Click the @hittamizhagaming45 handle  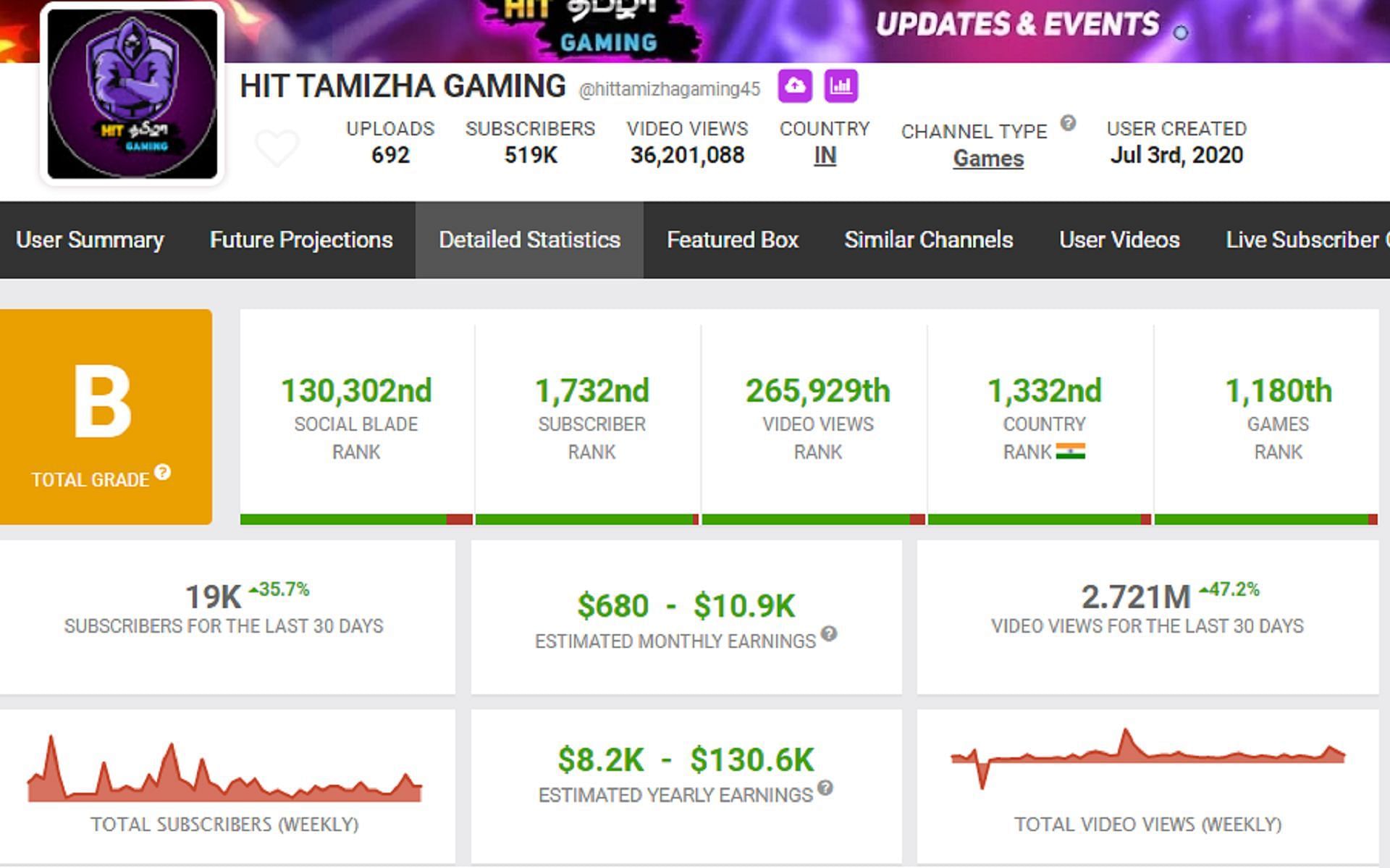(x=670, y=89)
